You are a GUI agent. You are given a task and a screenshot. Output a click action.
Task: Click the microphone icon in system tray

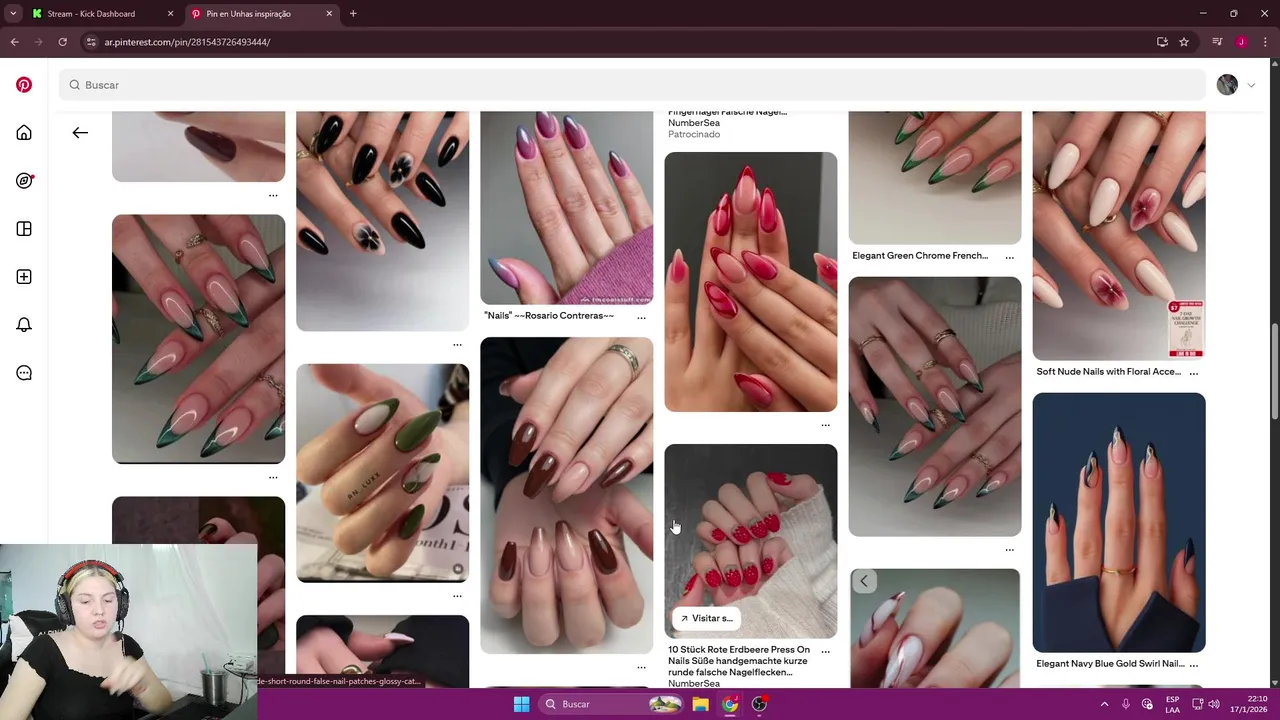(x=1126, y=704)
